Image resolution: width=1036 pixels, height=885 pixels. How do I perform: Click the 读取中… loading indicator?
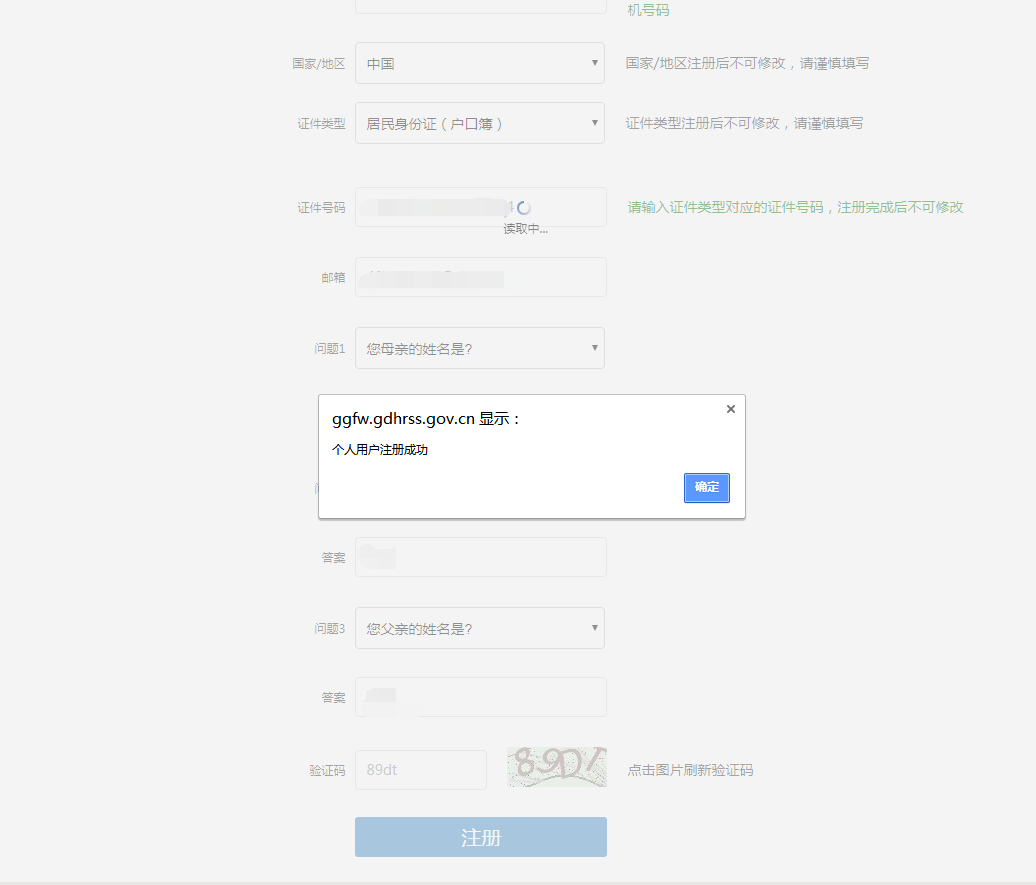(526, 228)
